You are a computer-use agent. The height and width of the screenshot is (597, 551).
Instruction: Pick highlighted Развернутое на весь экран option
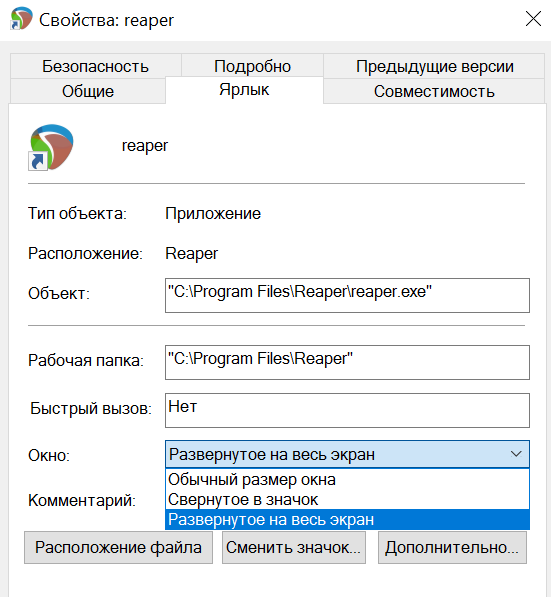pos(347,519)
